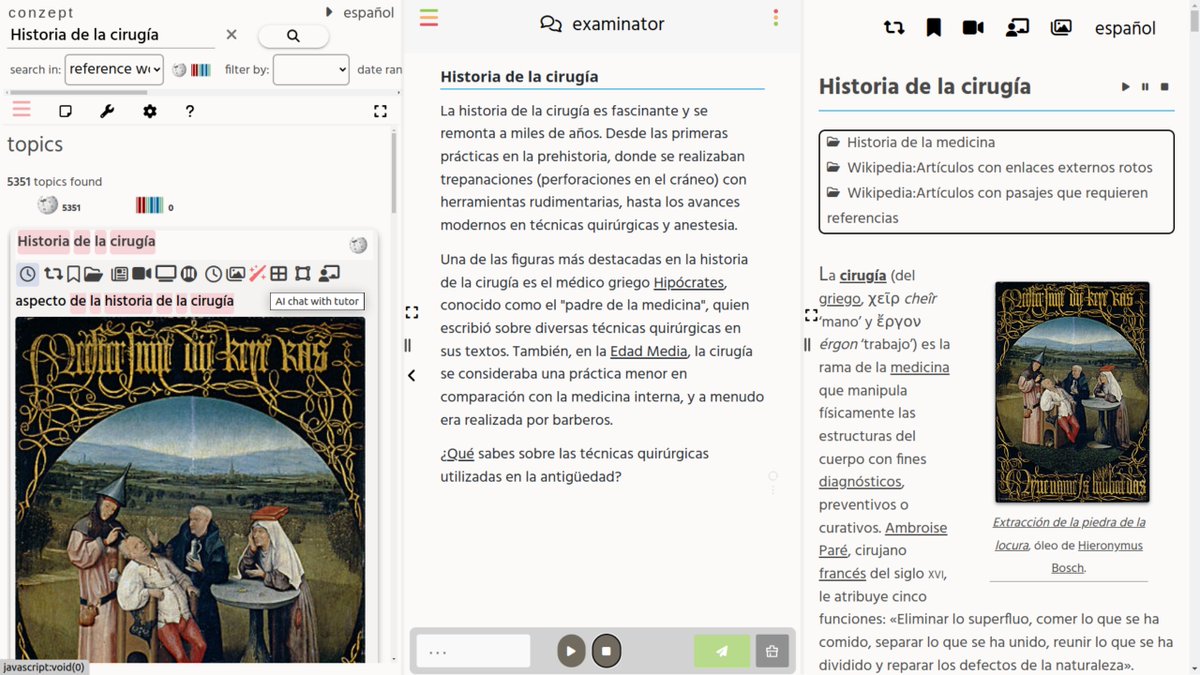The image size is (1200, 675).
Task: Open AI chat with tutor icon on the topic card
Action: point(329,274)
